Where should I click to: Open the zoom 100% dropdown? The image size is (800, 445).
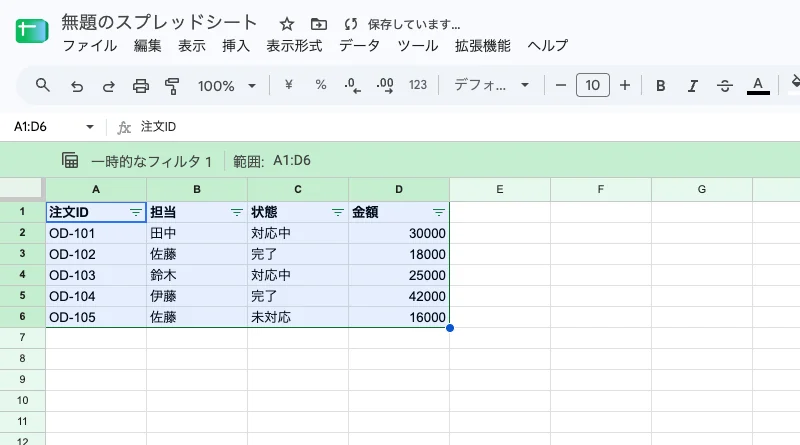click(x=227, y=86)
